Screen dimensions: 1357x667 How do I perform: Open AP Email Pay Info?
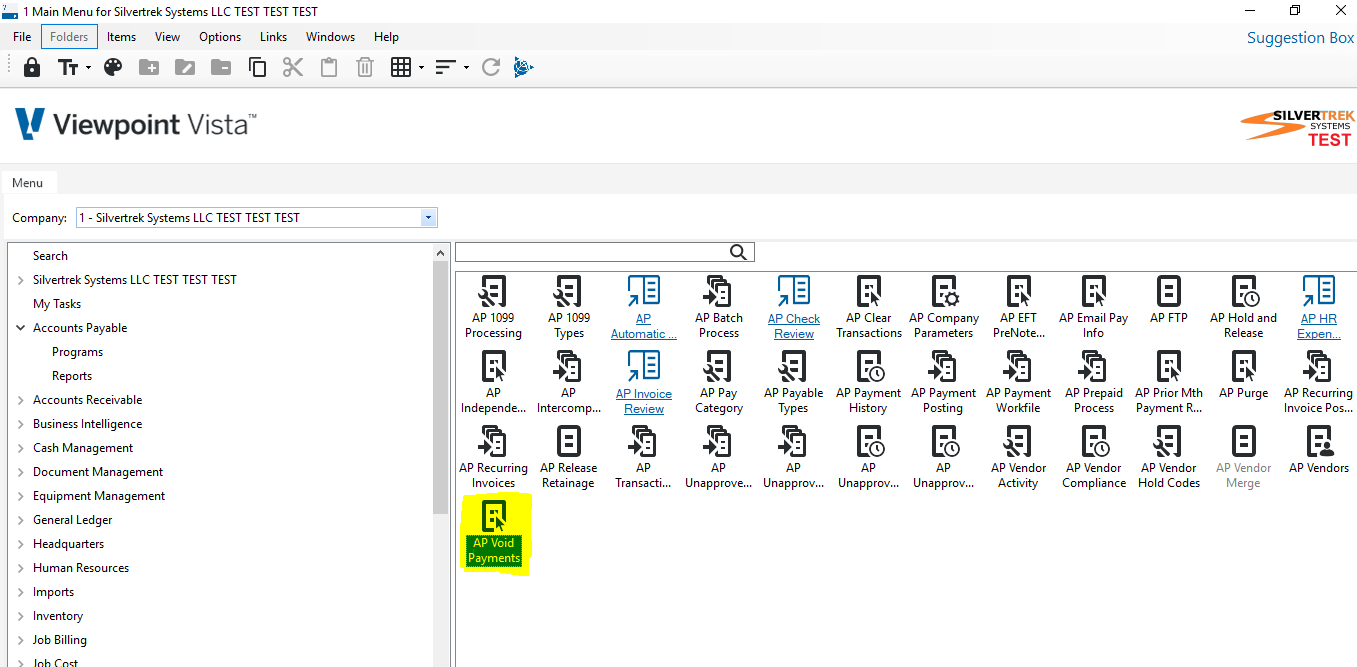click(1093, 308)
